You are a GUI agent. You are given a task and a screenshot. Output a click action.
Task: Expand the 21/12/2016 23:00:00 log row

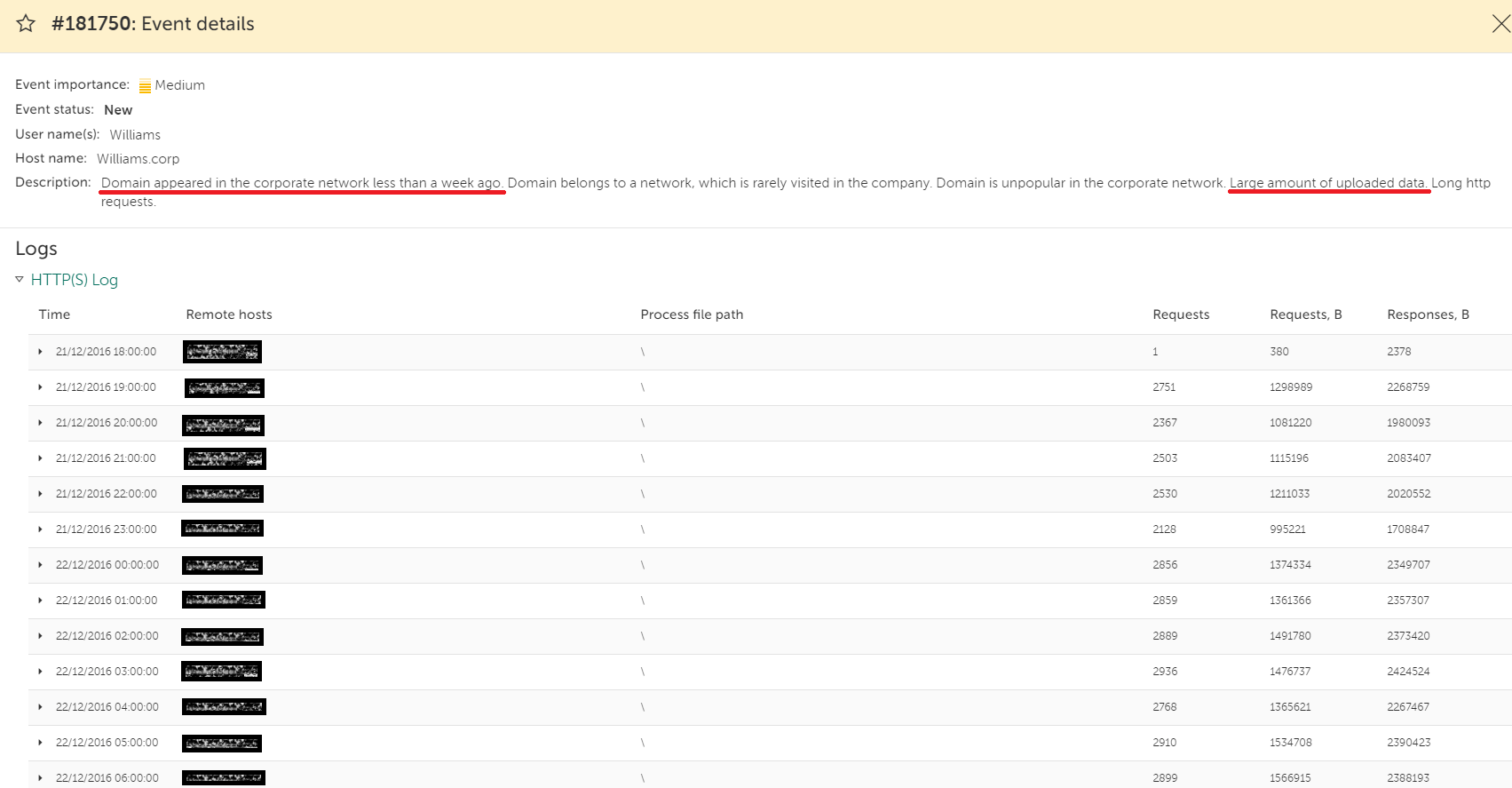pyautogui.click(x=40, y=529)
